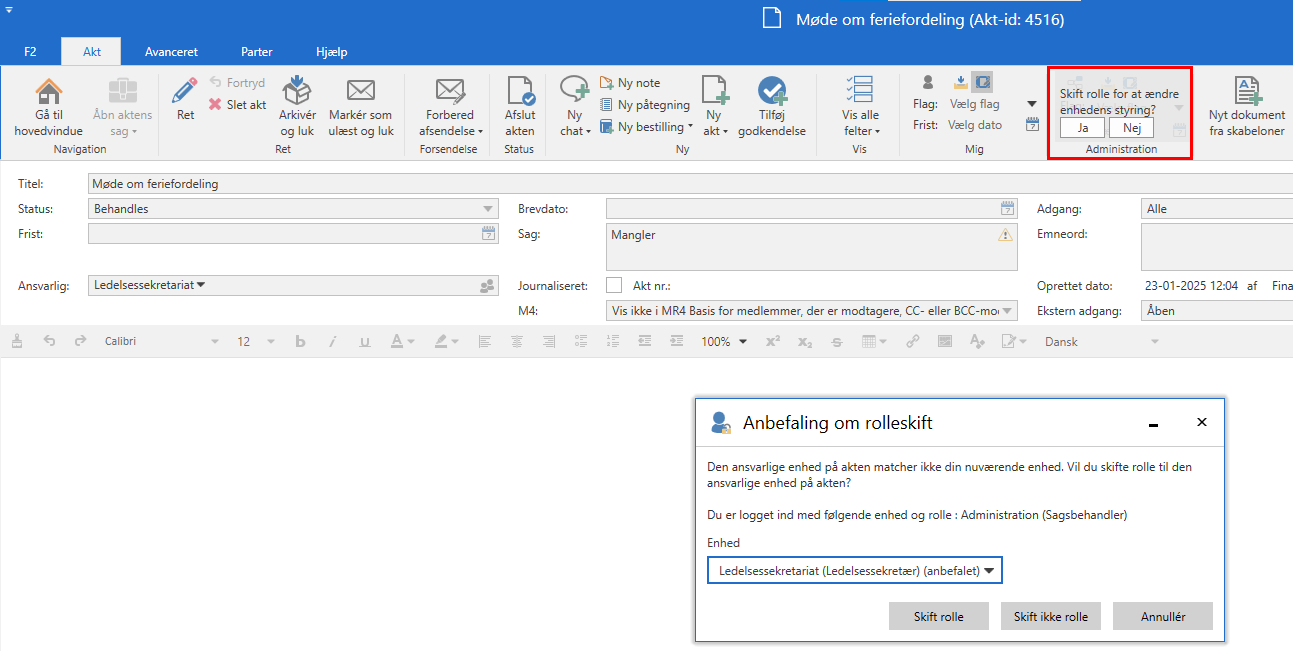Open calendar picker in Brevdato field

pyautogui.click(x=1007, y=208)
